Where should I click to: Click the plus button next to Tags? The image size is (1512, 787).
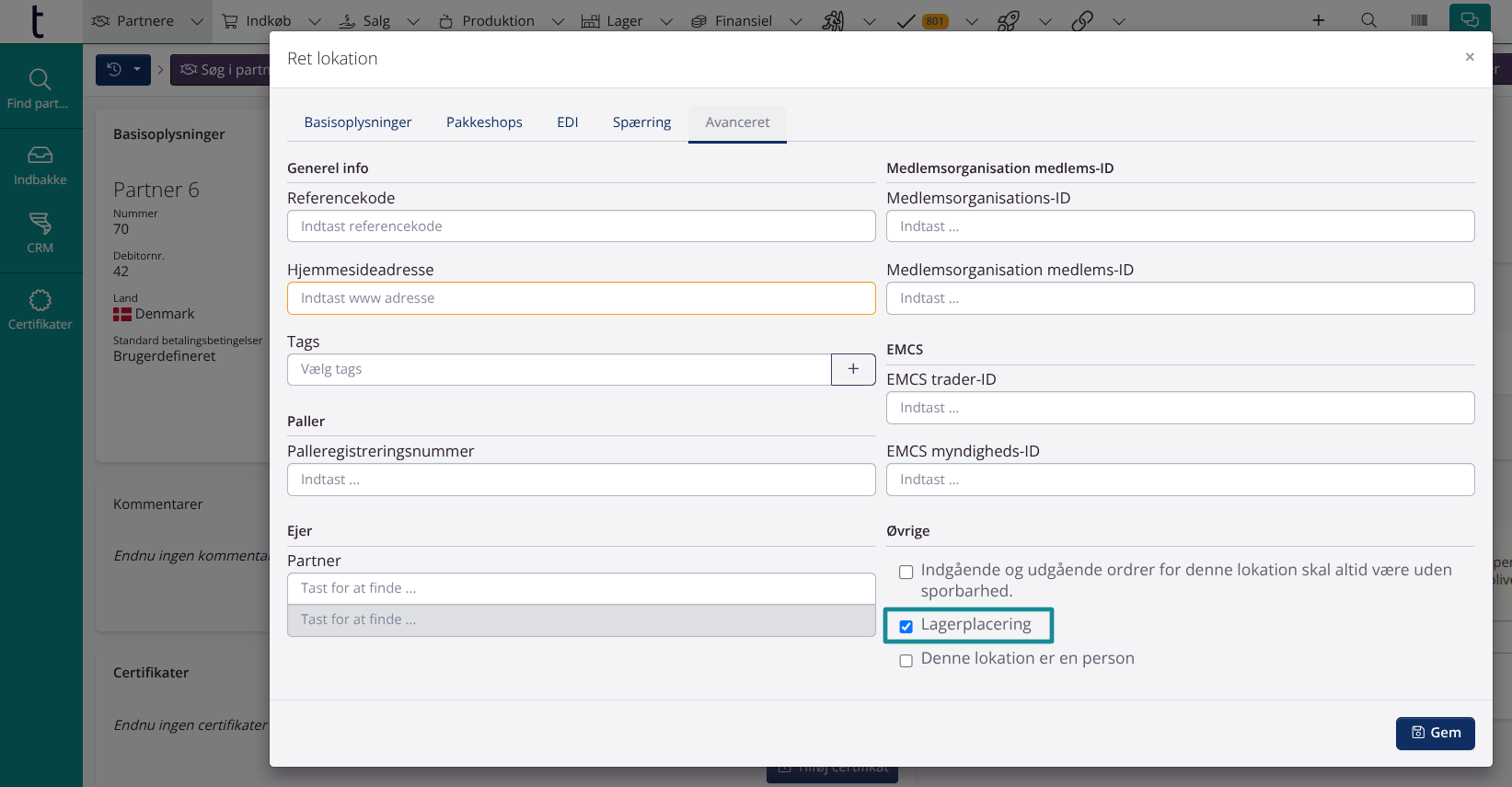pyautogui.click(x=853, y=369)
